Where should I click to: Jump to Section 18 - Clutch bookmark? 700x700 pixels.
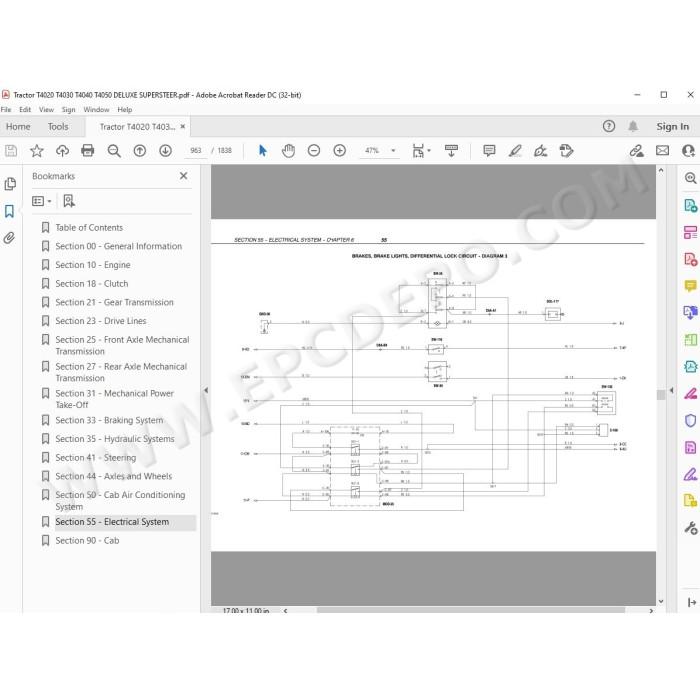(92, 284)
